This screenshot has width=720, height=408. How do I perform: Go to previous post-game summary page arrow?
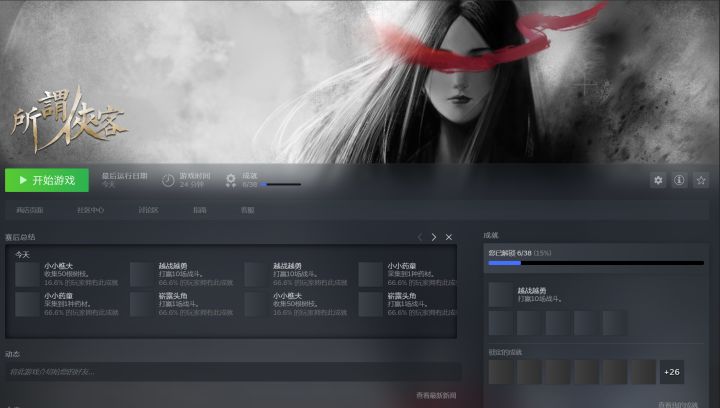[x=420, y=237]
